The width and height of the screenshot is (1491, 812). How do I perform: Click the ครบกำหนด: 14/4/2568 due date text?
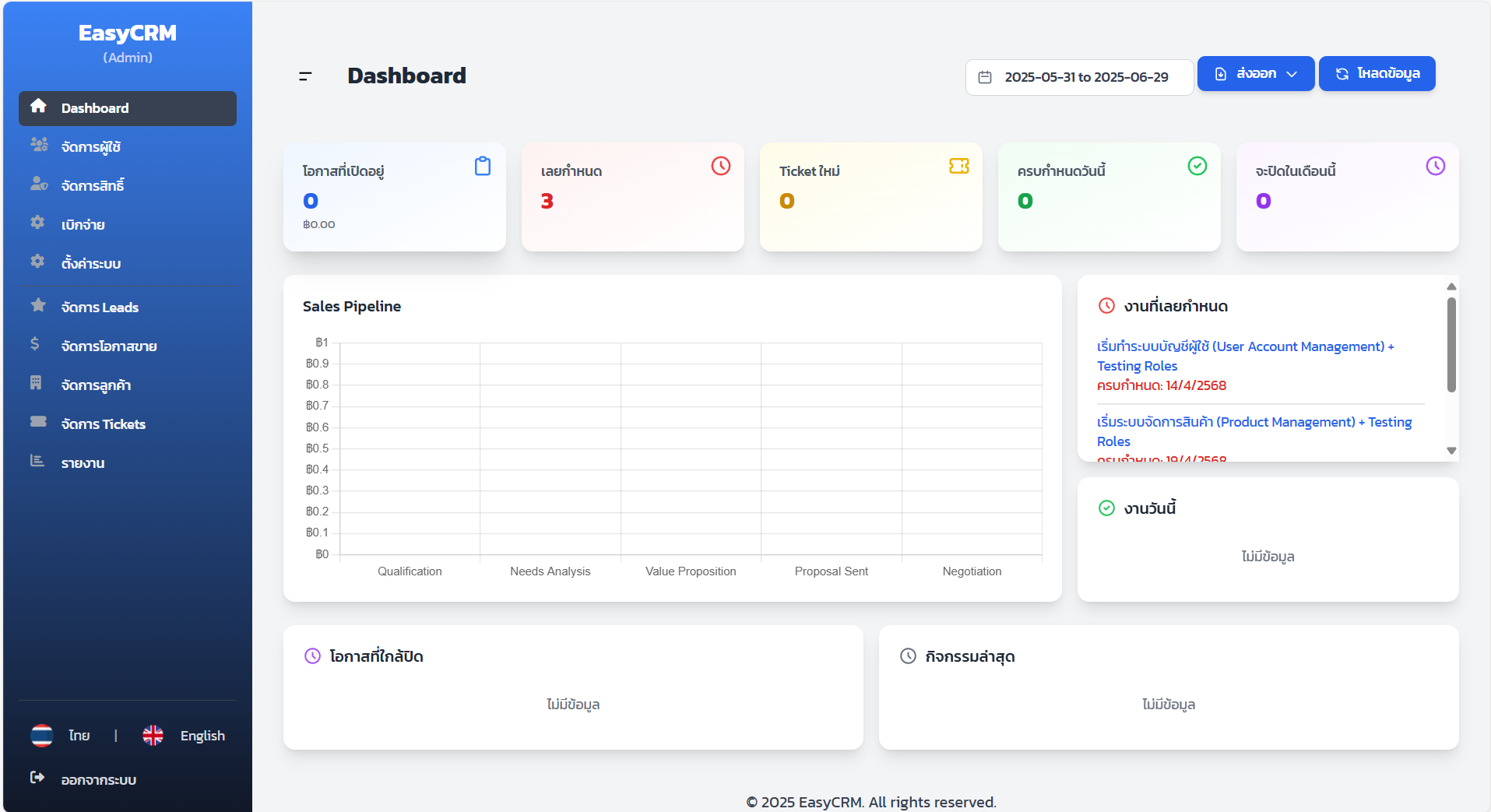click(1162, 385)
